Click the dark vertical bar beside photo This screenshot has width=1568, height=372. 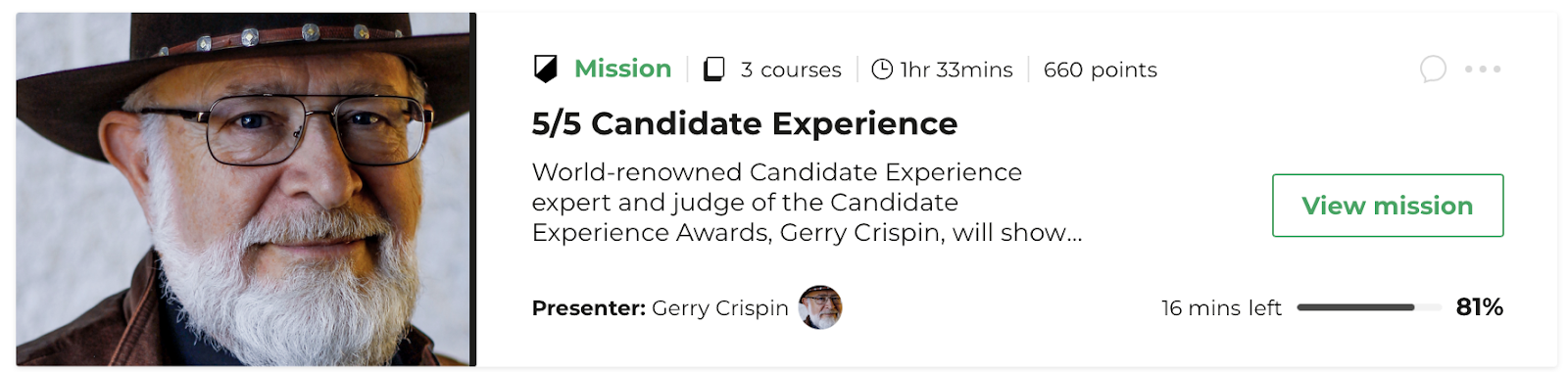[x=472, y=189]
